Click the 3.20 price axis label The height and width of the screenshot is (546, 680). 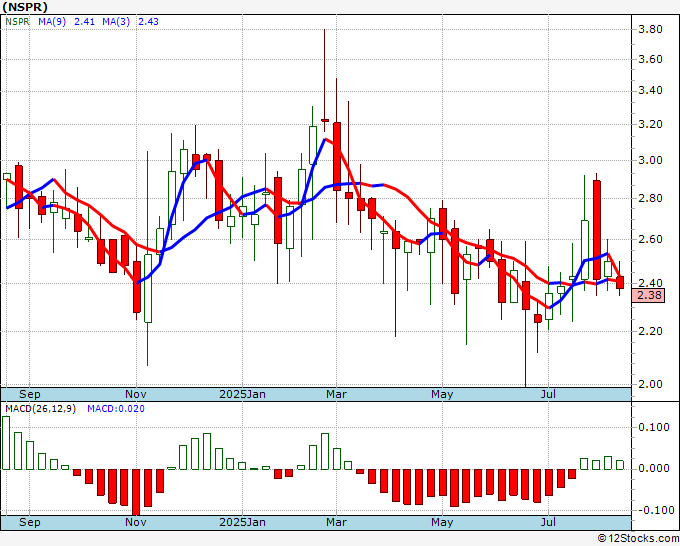651,124
